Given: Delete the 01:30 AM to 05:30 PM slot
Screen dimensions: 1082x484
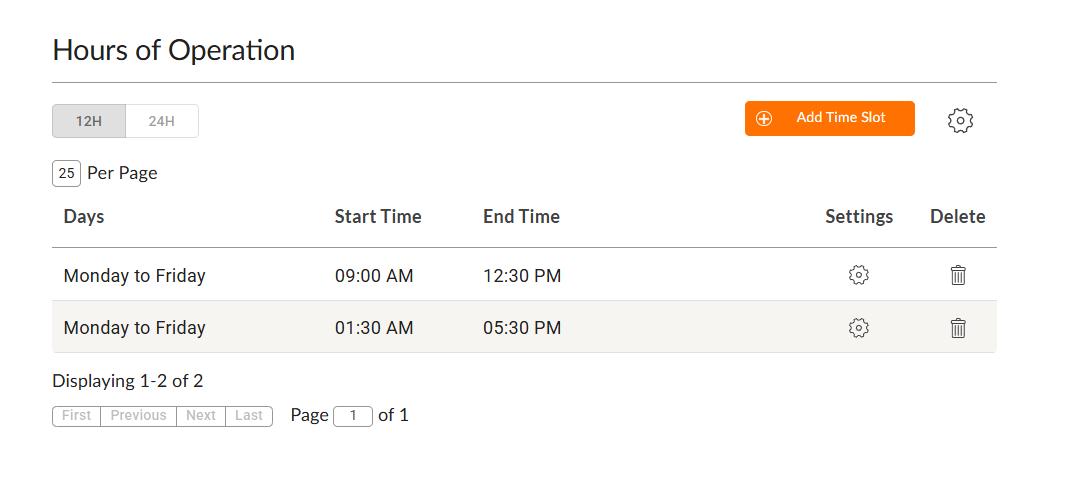Looking at the screenshot, I should [958, 327].
